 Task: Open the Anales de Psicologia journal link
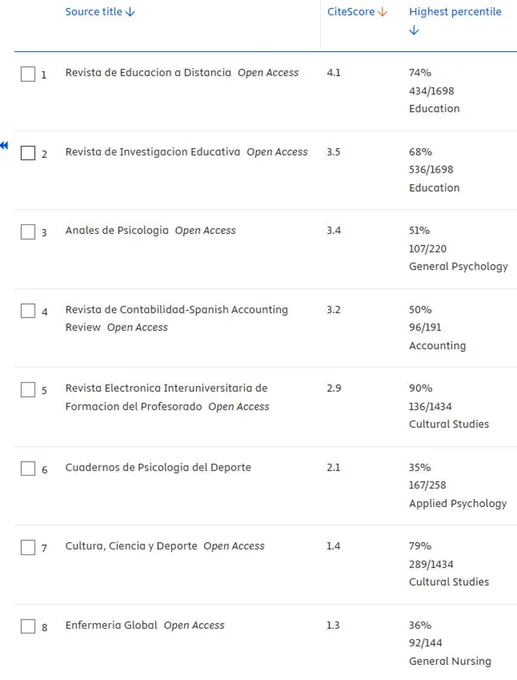click(117, 230)
